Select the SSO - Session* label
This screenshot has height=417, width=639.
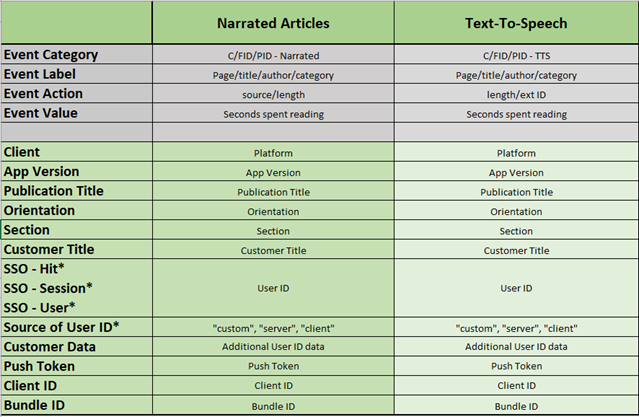tap(48, 288)
